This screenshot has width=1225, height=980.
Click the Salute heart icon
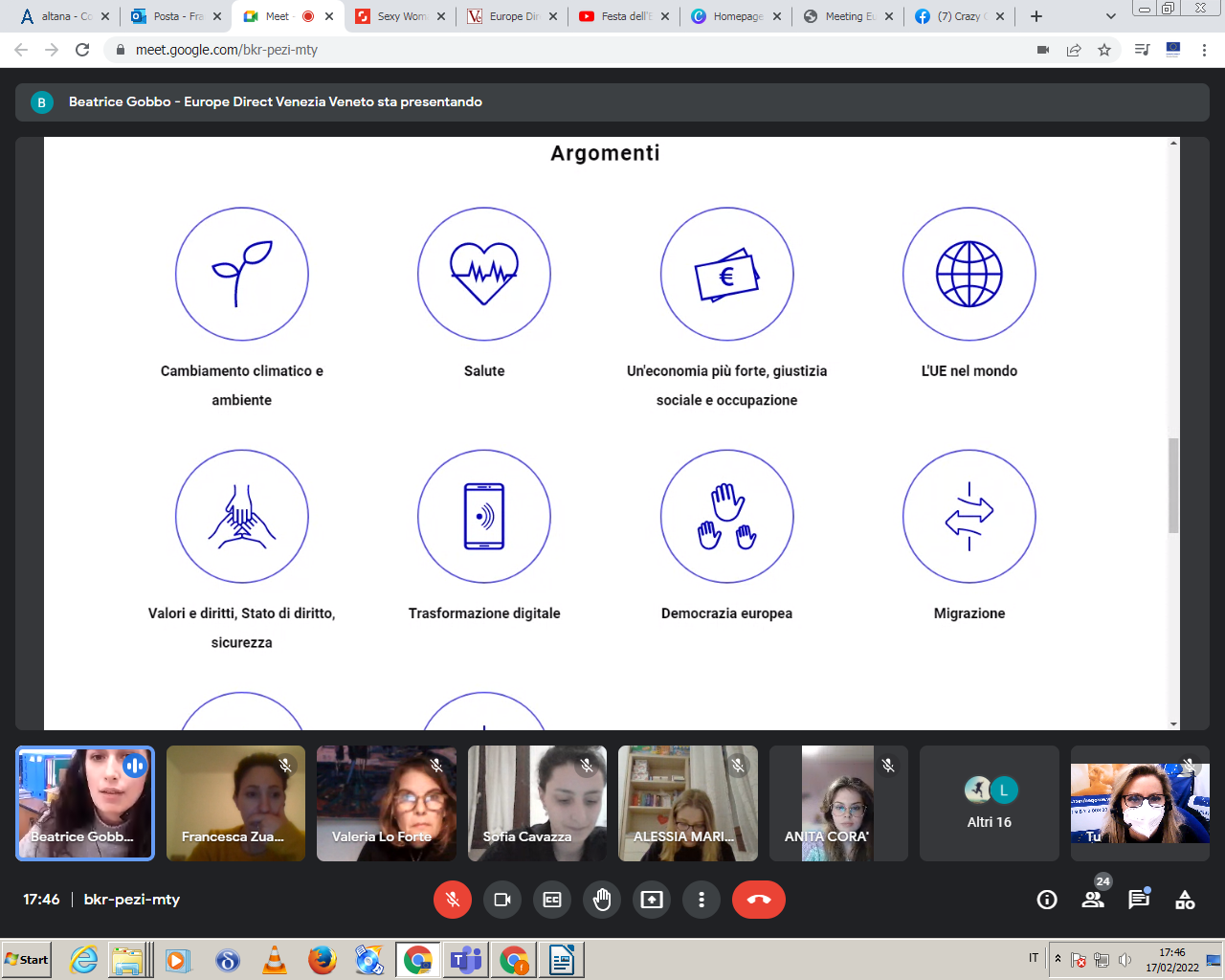pos(484,274)
